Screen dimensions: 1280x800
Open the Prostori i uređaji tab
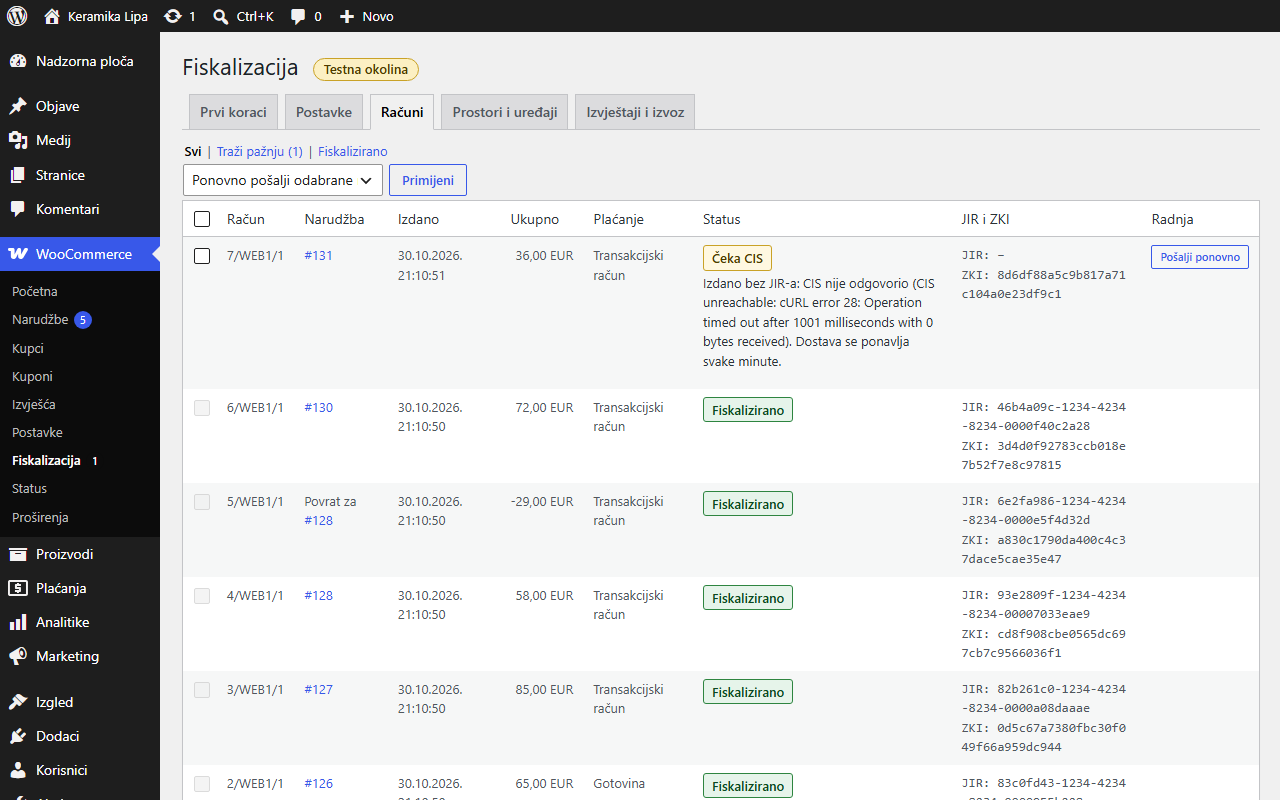(505, 112)
